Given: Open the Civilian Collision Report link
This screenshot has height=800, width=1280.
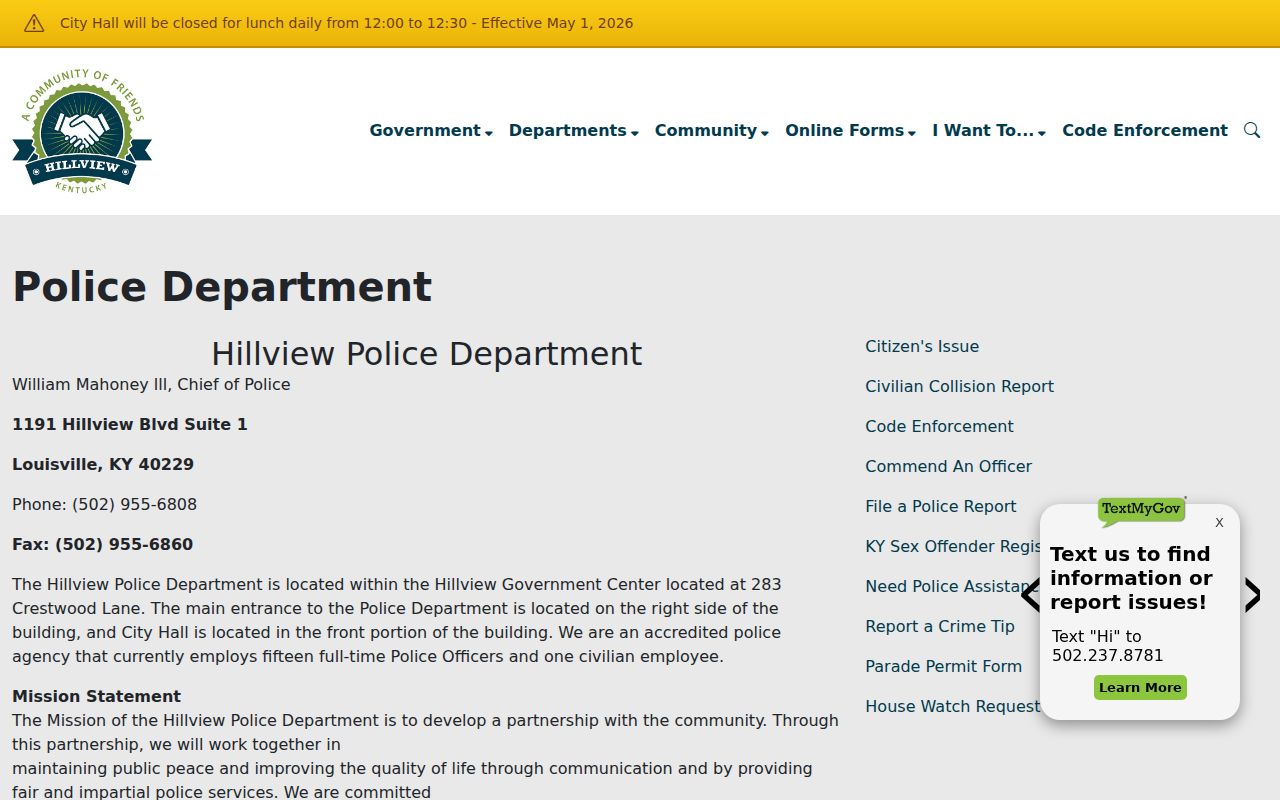Looking at the screenshot, I should [959, 386].
